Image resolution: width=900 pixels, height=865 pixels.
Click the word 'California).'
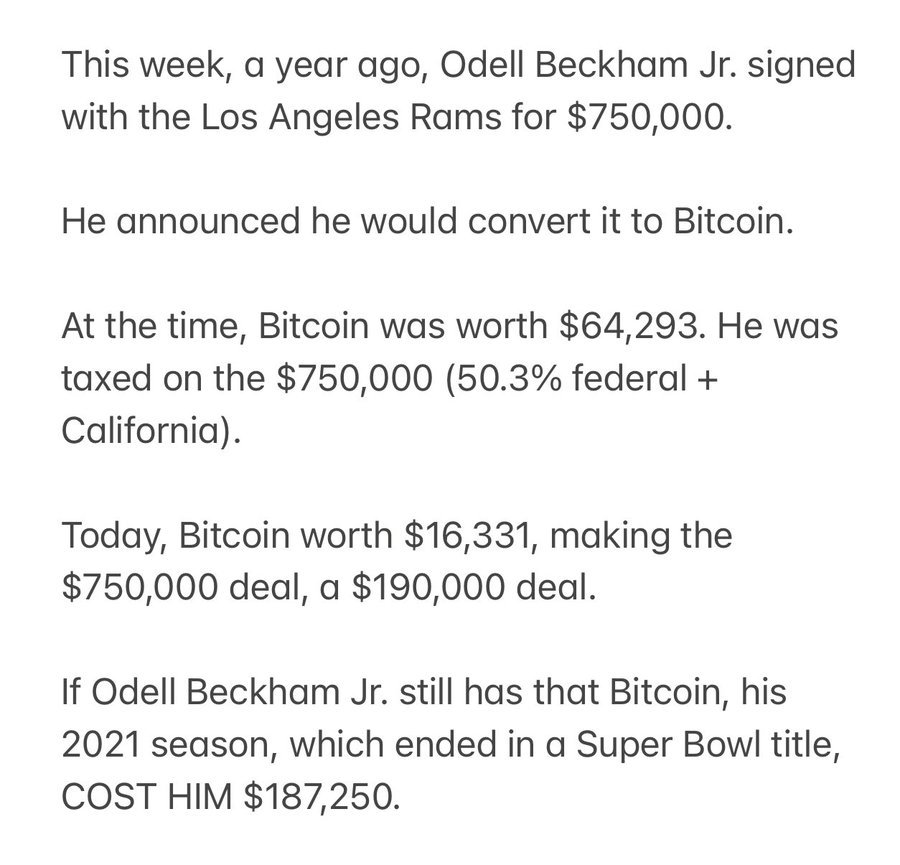tap(151, 432)
